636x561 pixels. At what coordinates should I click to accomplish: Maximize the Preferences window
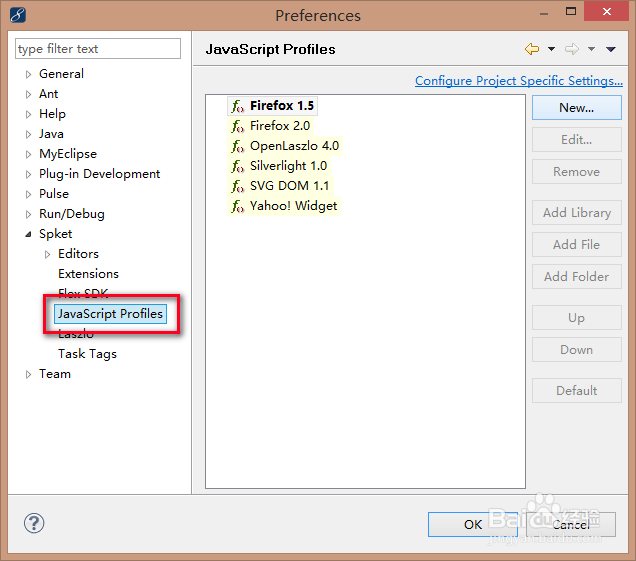click(571, 11)
